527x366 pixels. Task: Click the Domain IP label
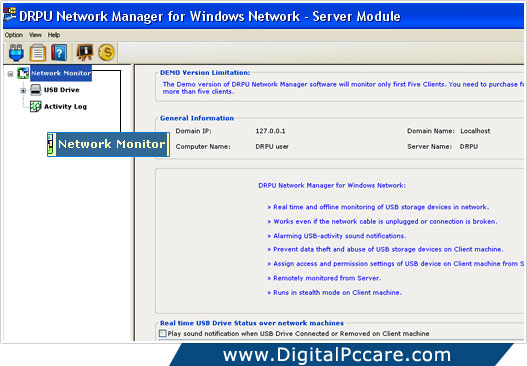tap(194, 131)
